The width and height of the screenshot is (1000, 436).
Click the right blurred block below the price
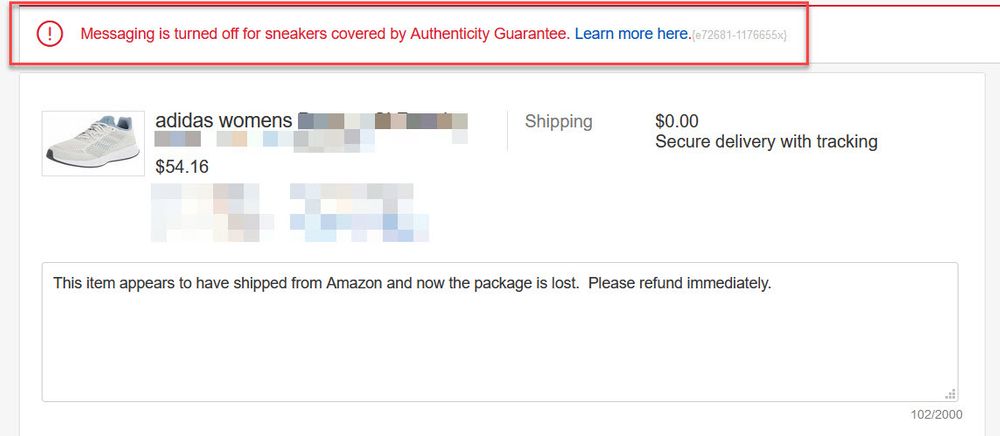358,212
